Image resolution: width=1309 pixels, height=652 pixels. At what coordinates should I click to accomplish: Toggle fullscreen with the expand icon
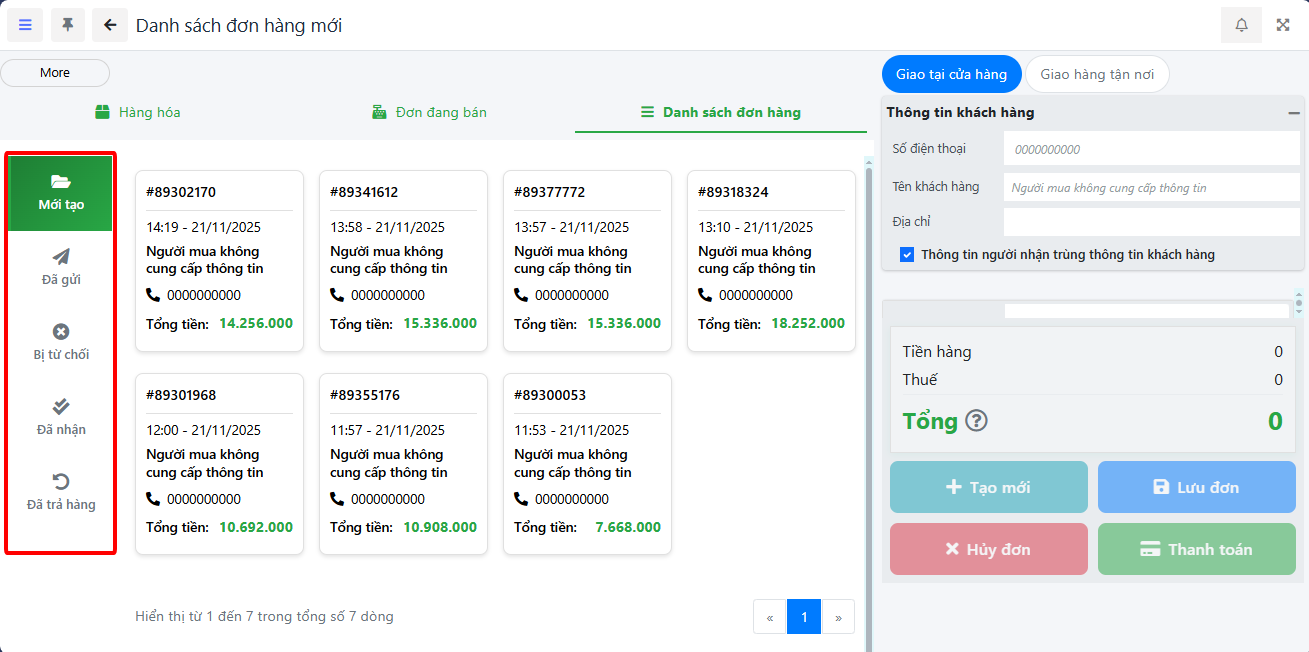pyautogui.click(x=1283, y=25)
